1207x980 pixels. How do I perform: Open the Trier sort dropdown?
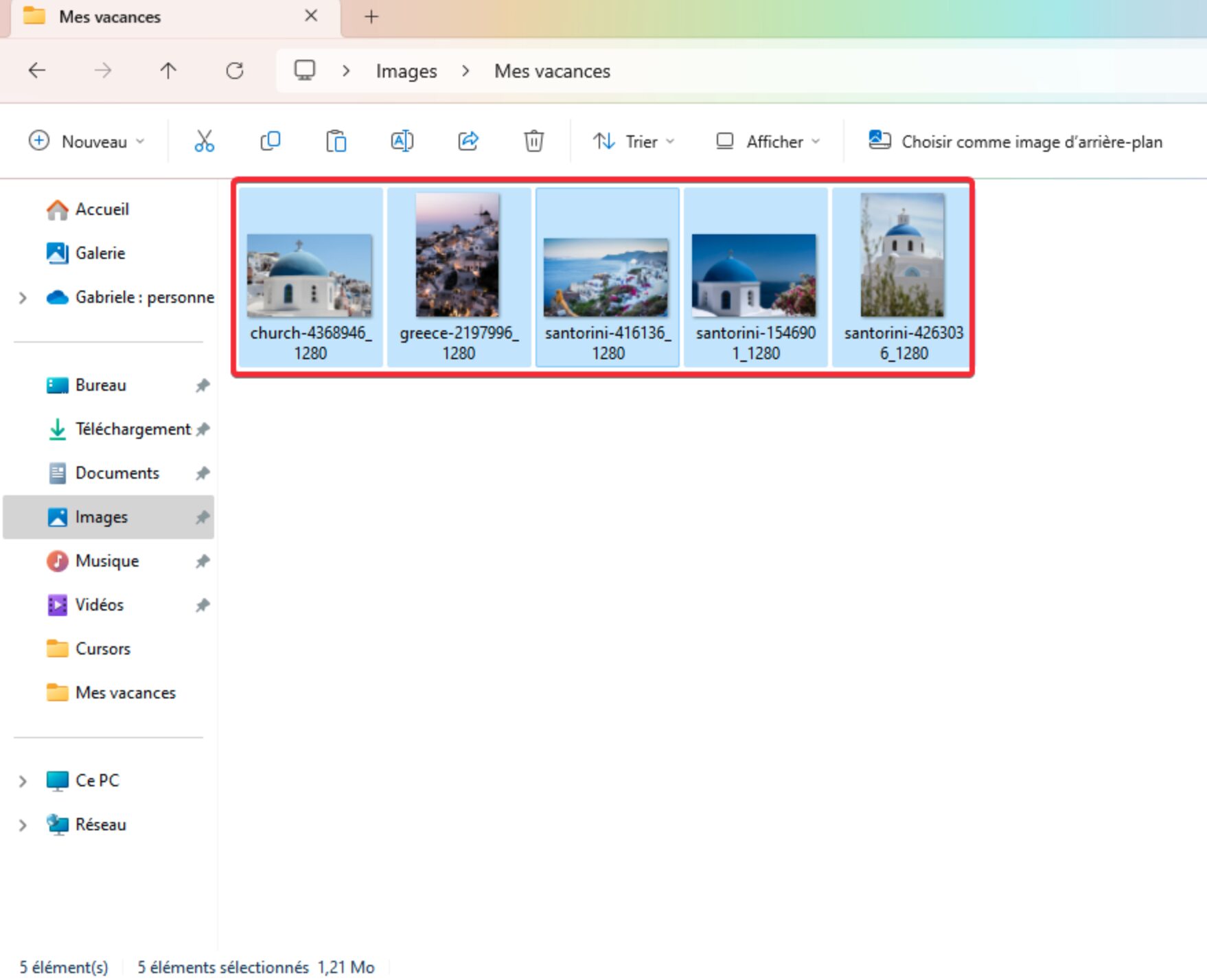point(634,141)
